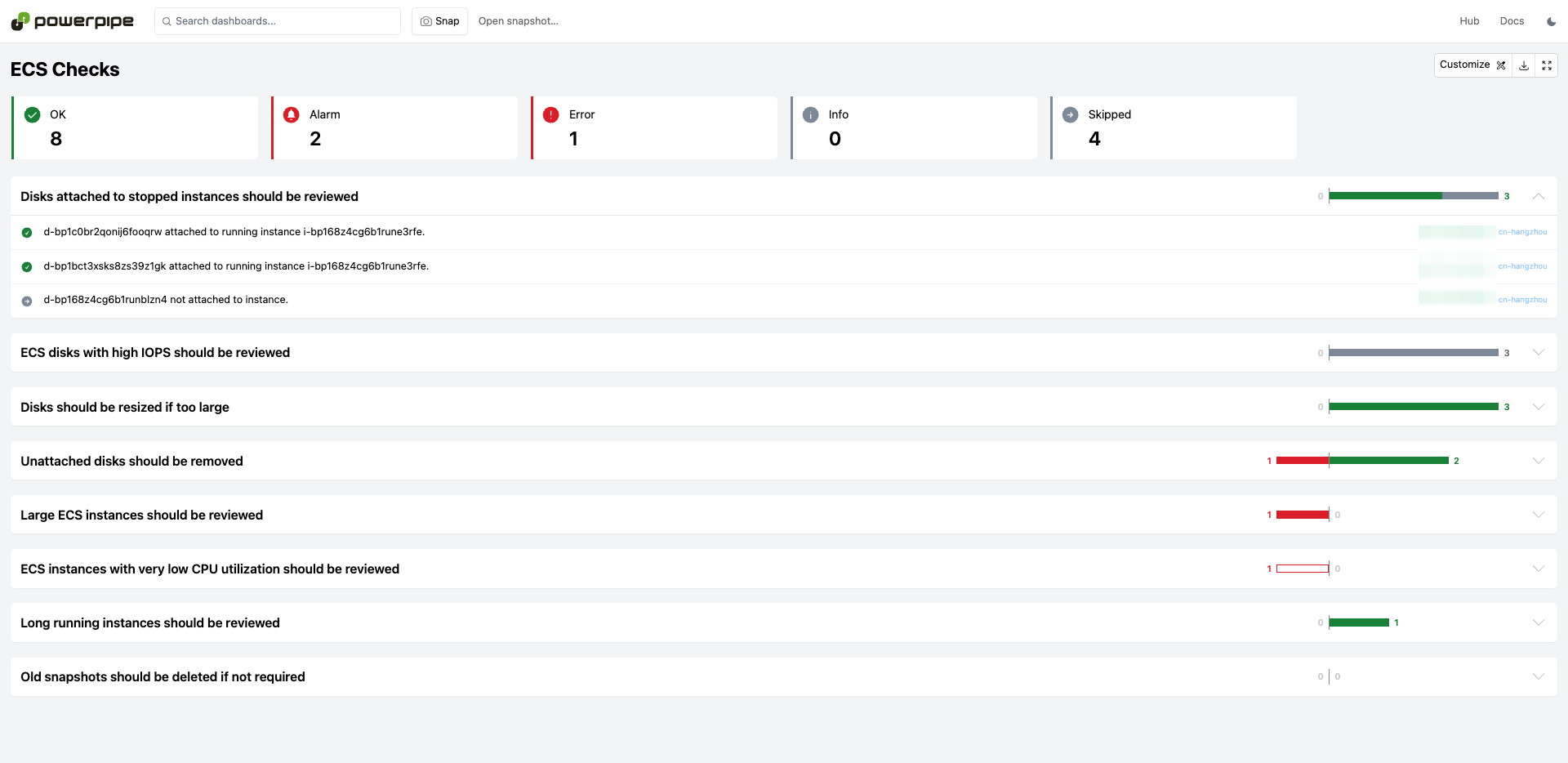Go to the Hub link
Viewport: 1568px width, 763px height.
(x=1469, y=21)
